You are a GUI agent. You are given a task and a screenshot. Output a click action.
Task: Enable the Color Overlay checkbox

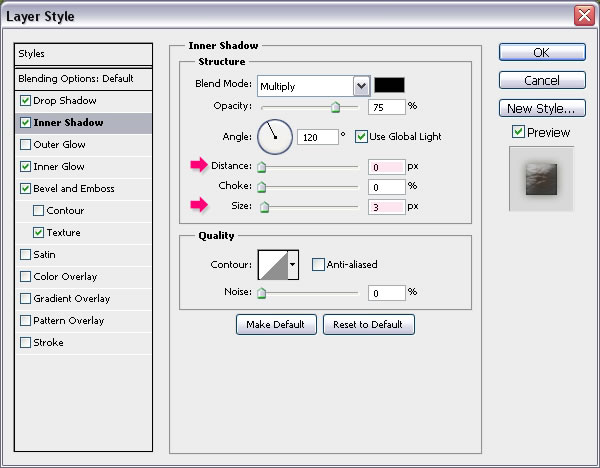coord(25,277)
